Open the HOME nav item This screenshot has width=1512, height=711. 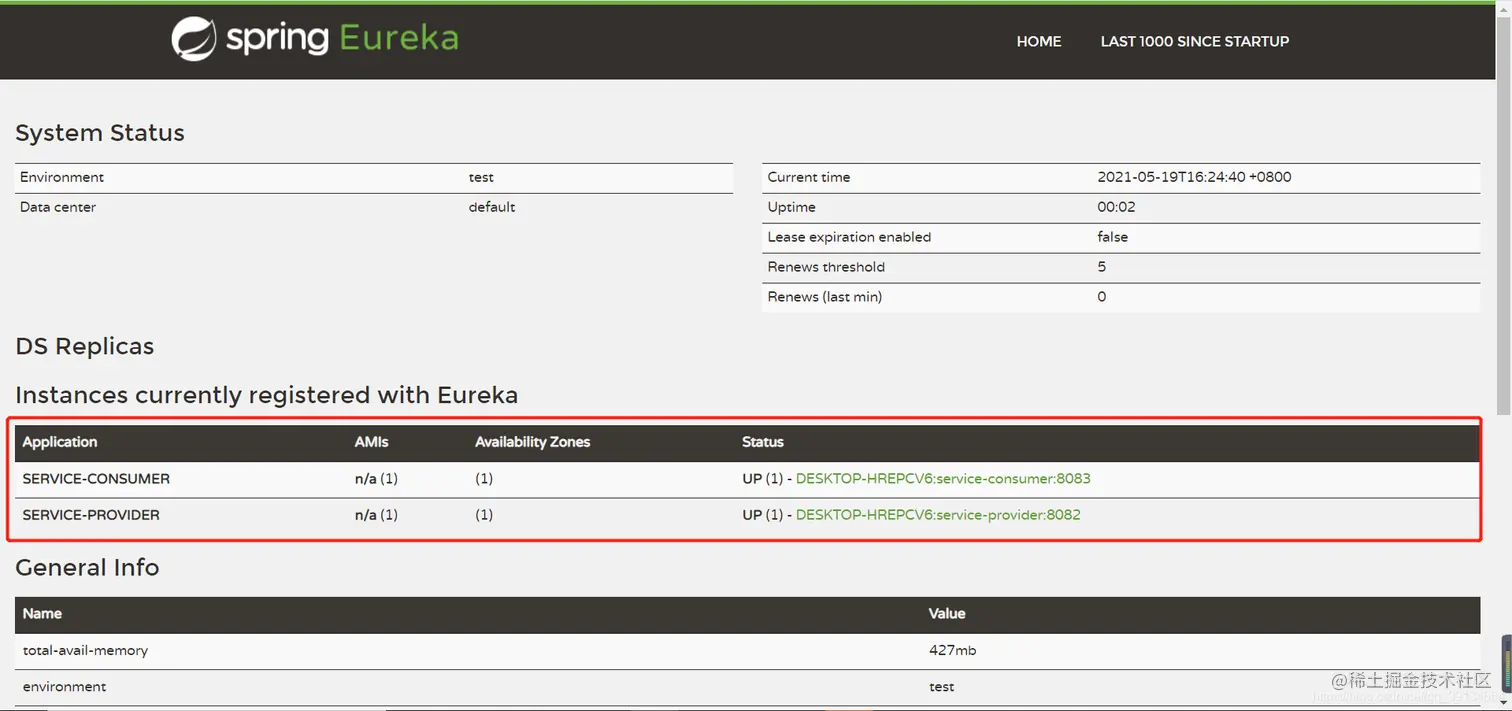[x=1039, y=41]
